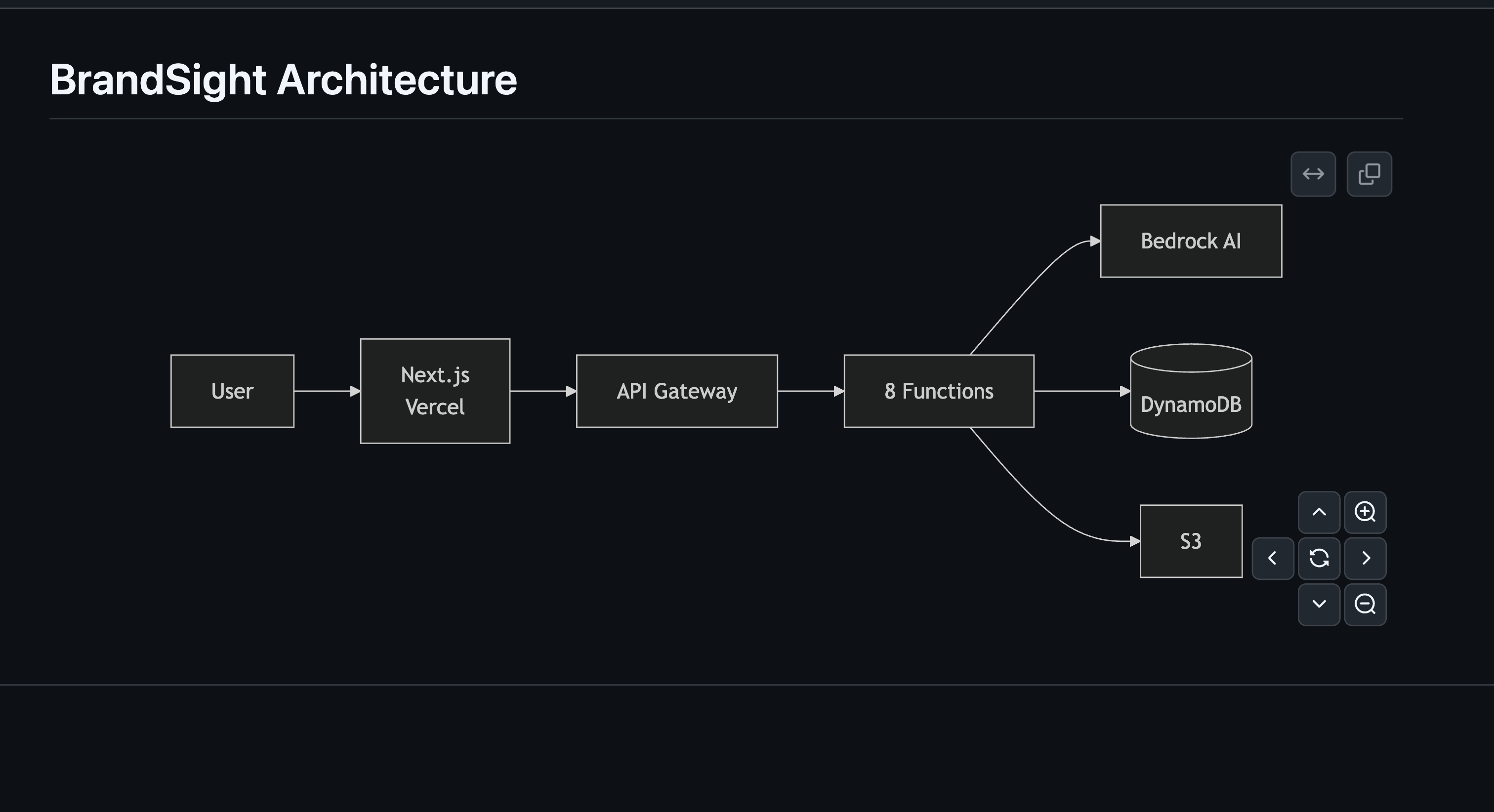Image resolution: width=1494 pixels, height=812 pixels.
Task: Pan the diagram up with the chevron
Action: [x=1319, y=512]
